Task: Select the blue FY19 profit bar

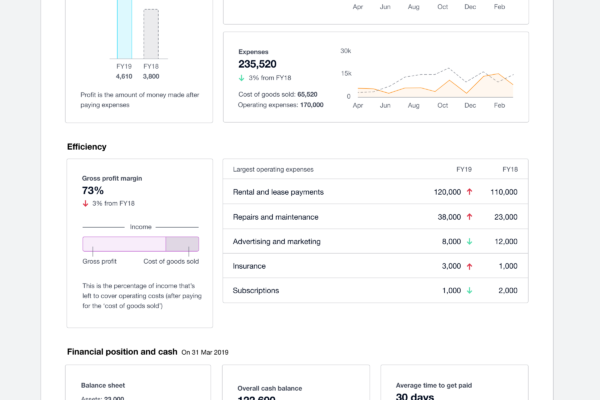Action: [124, 30]
